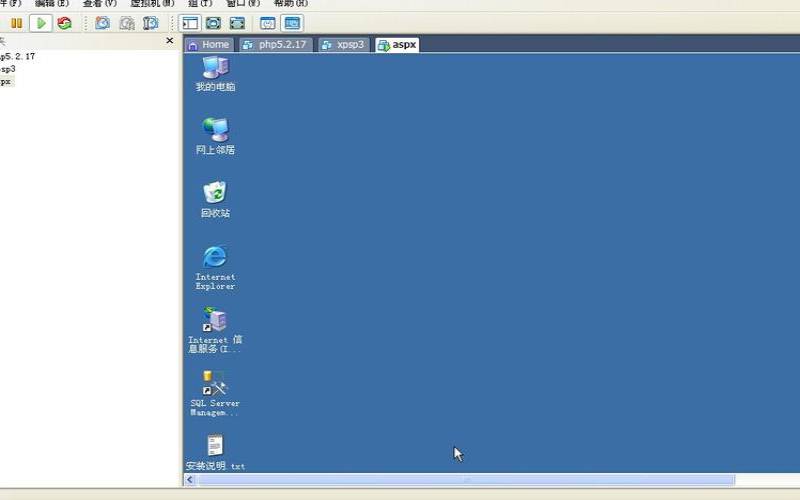This screenshot has height=500, width=800.
Task: Click the horizontal scrollbar left arrow
Action: [x=190, y=480]
